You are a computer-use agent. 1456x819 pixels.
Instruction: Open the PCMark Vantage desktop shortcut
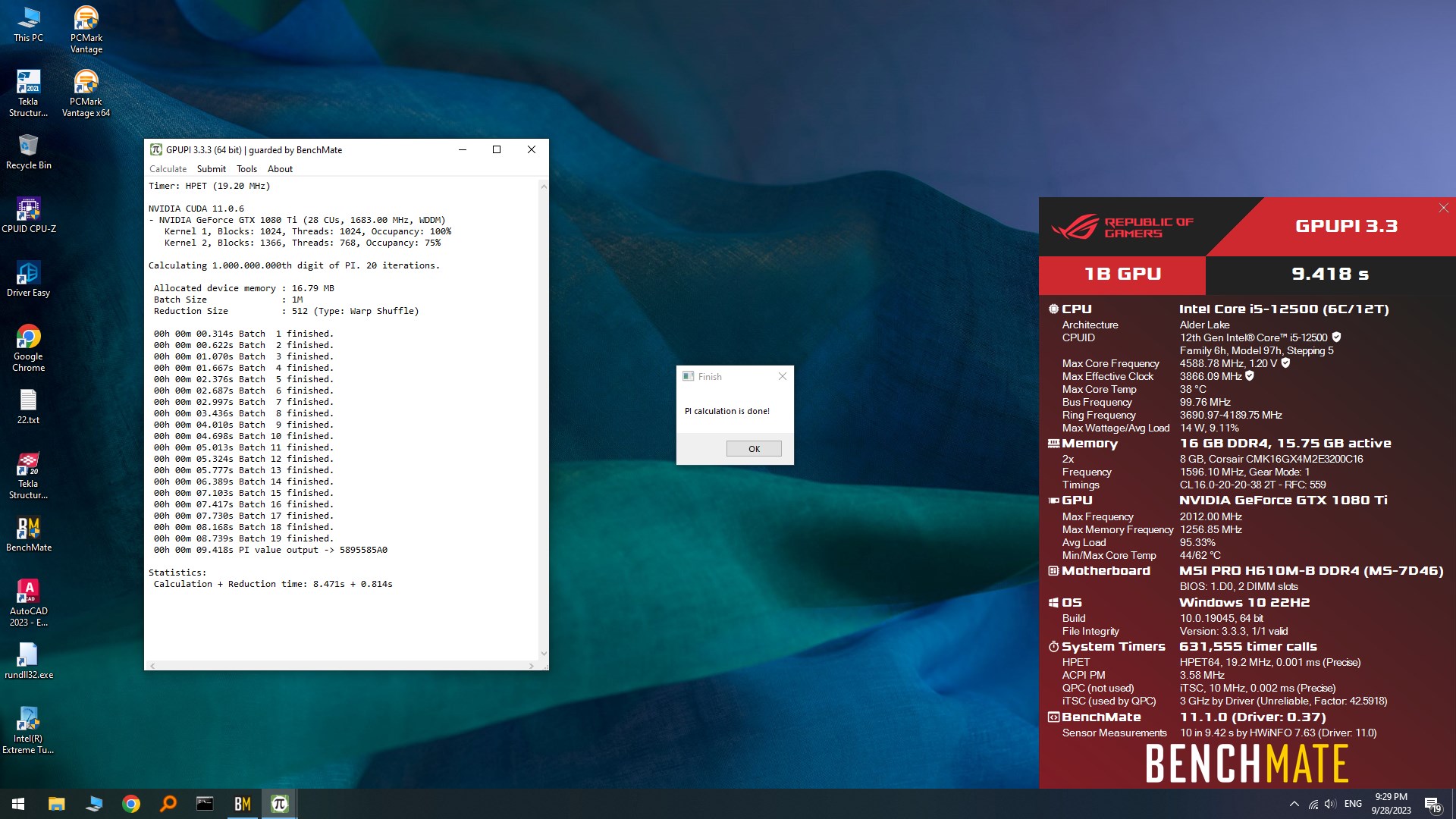coord(86,30)
